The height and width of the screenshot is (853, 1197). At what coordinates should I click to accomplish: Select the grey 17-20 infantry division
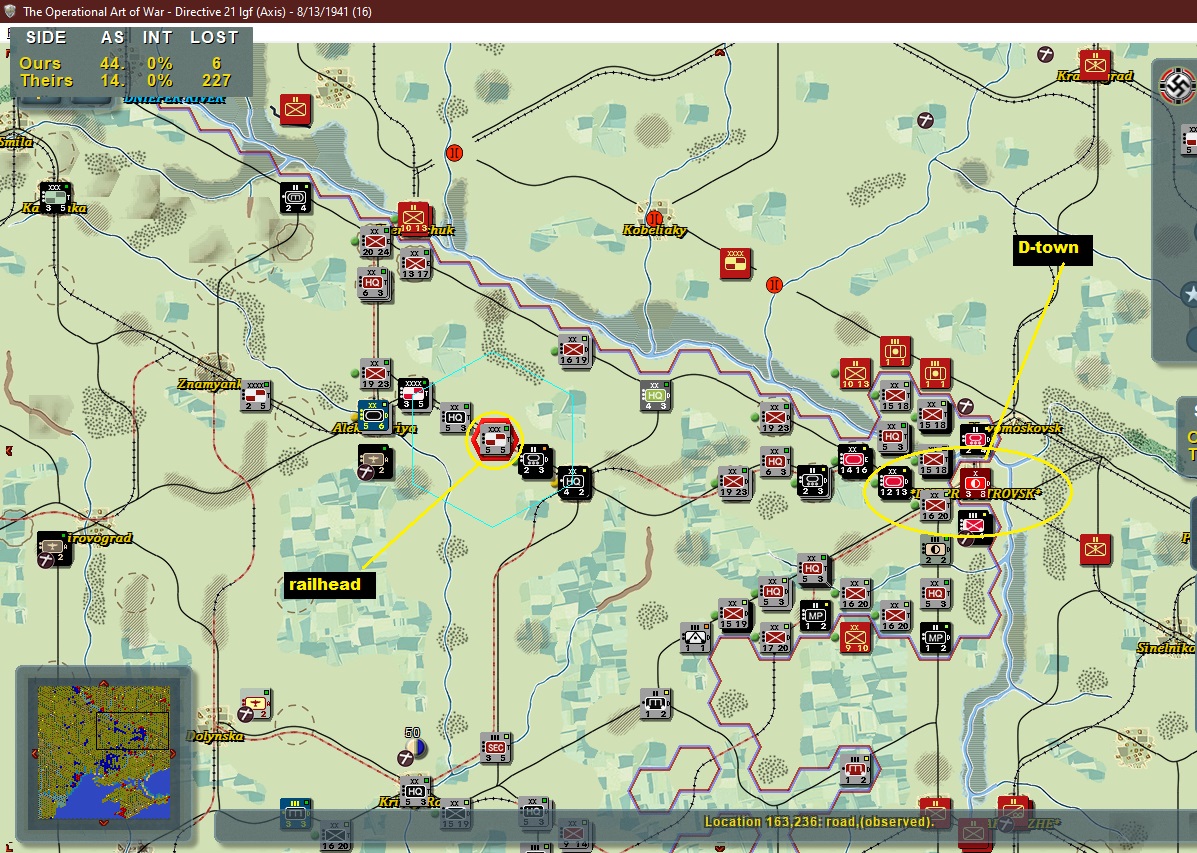pyautogui.click(x=775, y=638)
